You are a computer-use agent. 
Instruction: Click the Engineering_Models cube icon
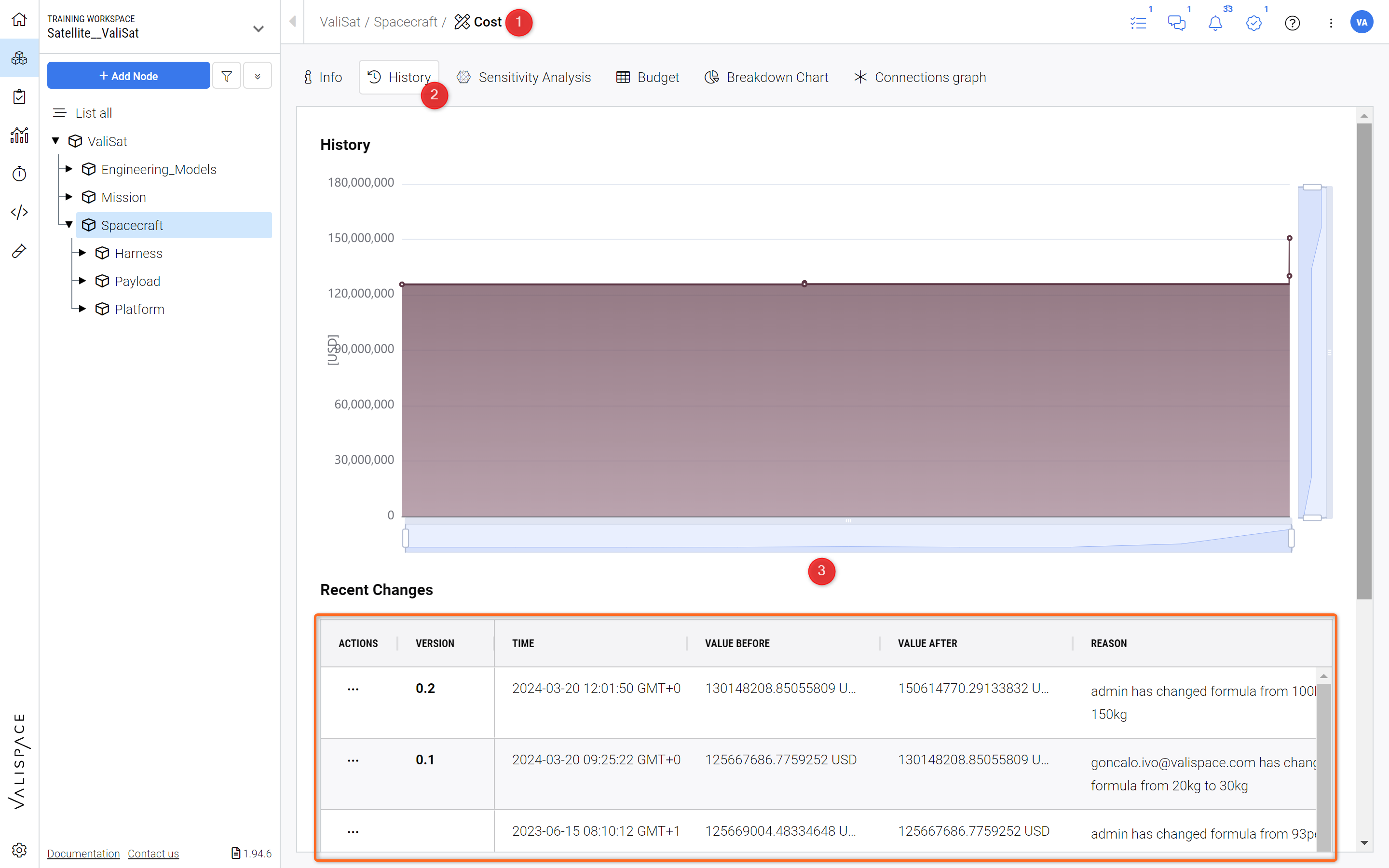tap(88, 169)
